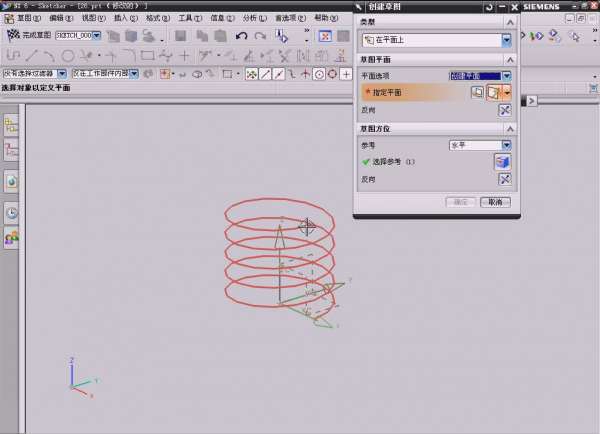The image size is (600, 434).
Task: Click the green-and-blue arrow icon right of dialog
Action: (536, 36)
